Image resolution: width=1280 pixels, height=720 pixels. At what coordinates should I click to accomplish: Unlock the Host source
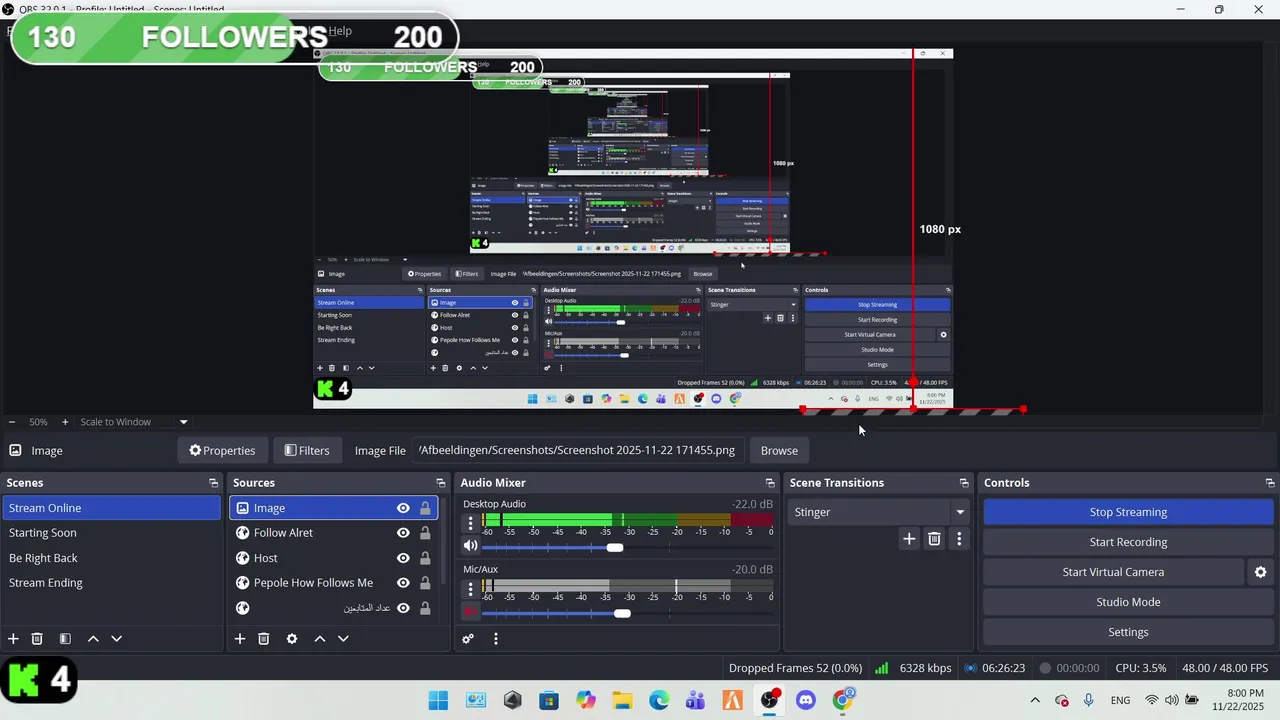coord(425,558)
